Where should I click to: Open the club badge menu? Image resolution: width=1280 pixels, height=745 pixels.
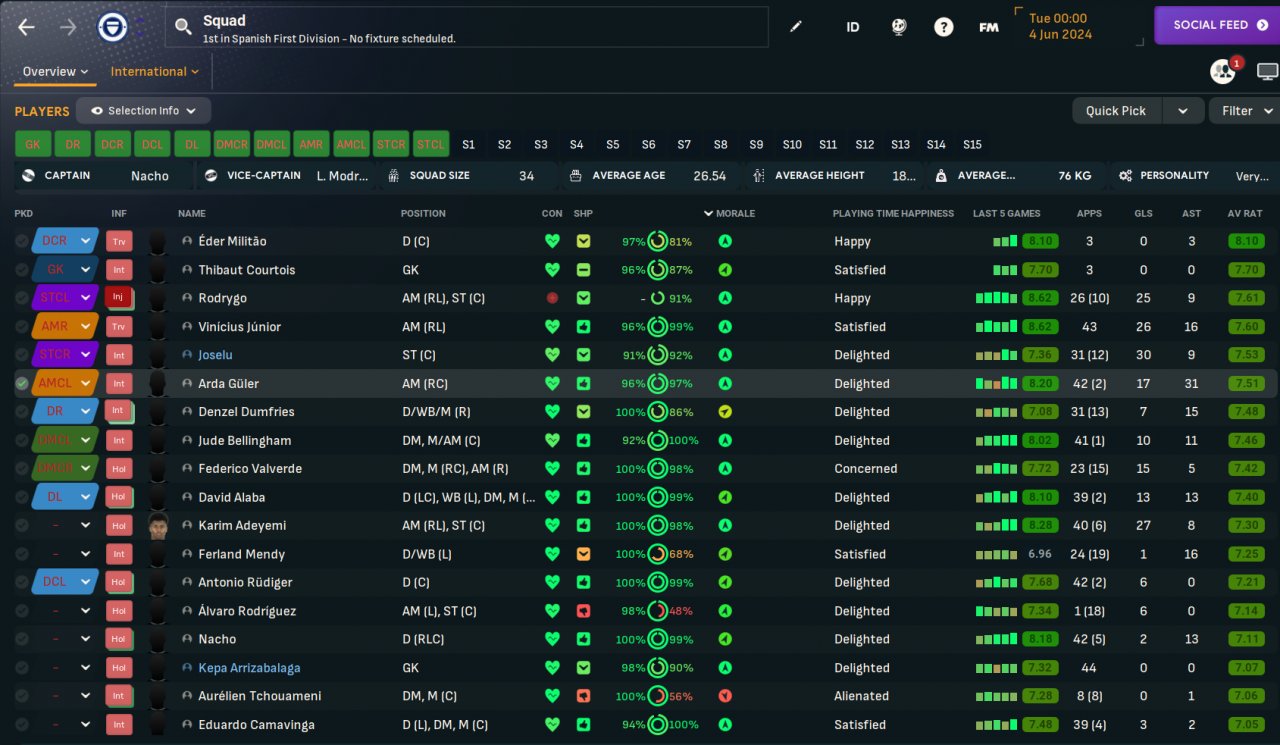[x=112, y=27]
